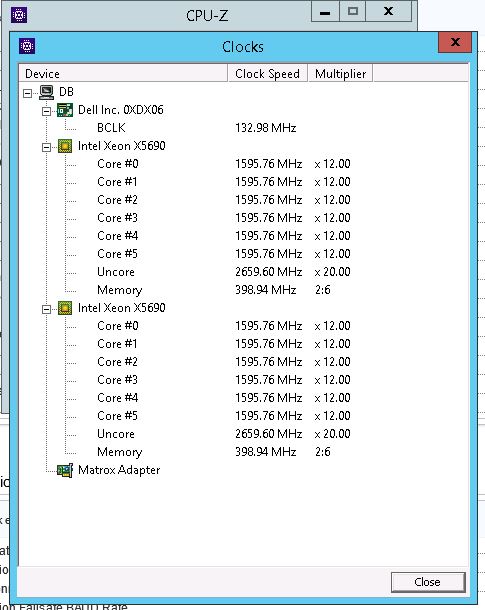The image size is (485, 610).
Task: Click the Device column header
Action: pyautogui.click(x=123, y=74)
